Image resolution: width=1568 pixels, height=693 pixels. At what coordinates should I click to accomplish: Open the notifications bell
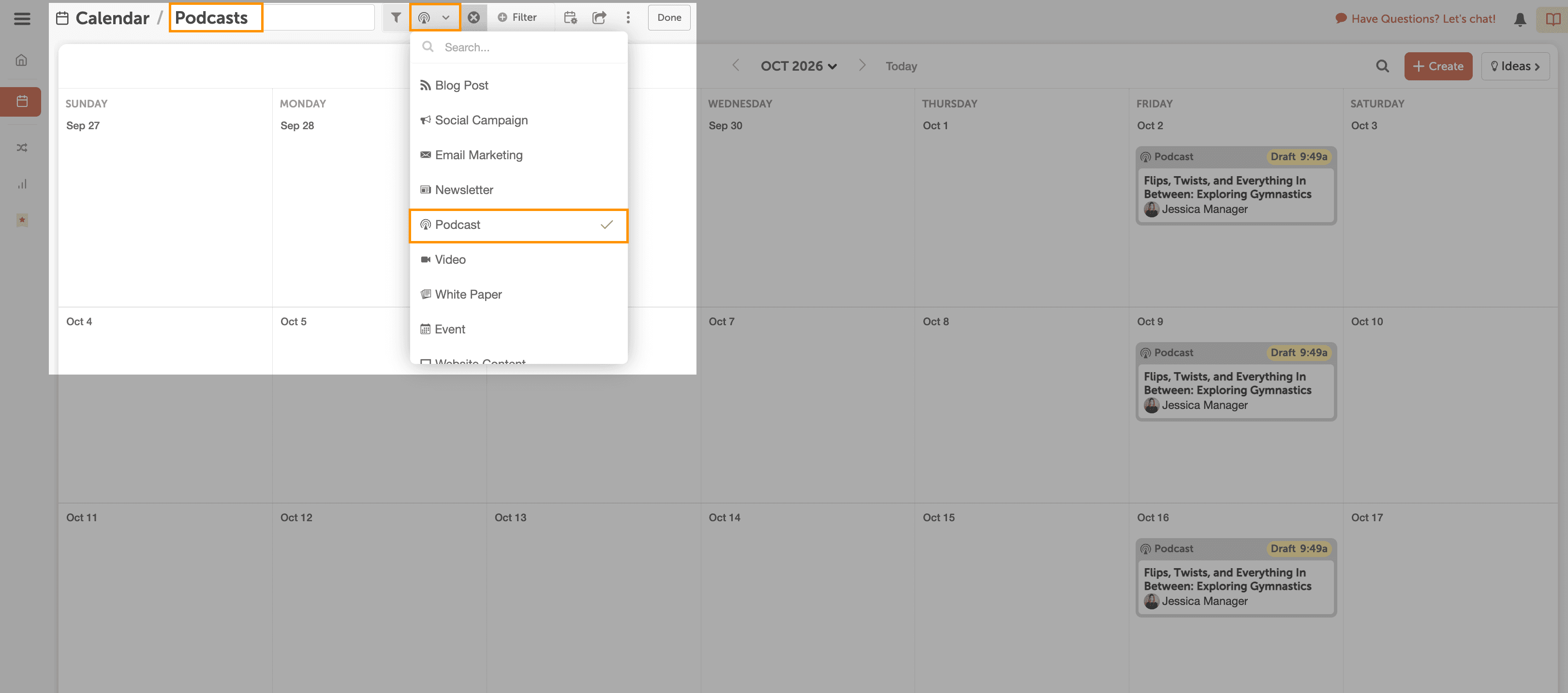pyautogui.click(x=1519, y=19)
